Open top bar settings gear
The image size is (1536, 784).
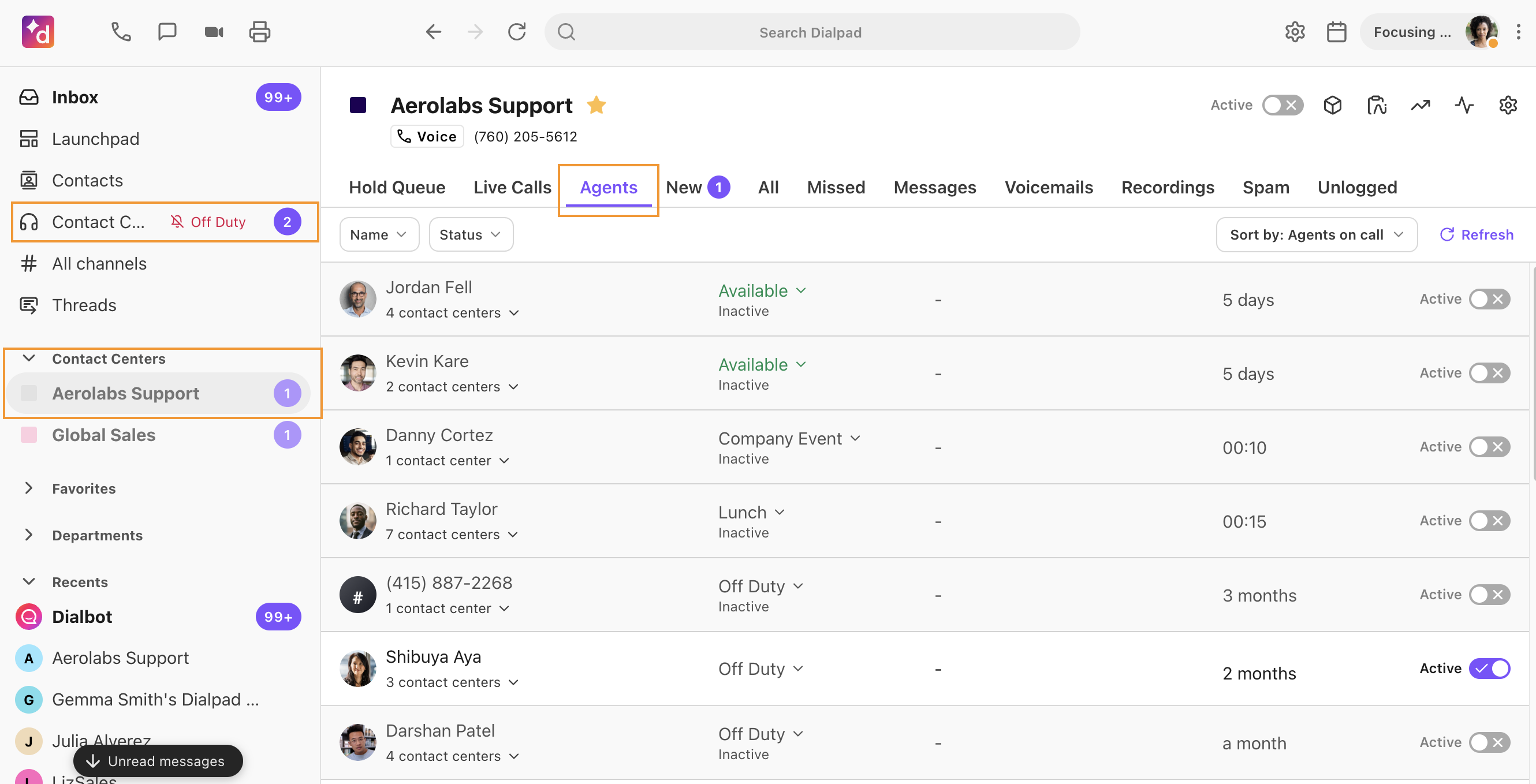click(1295, 32)
